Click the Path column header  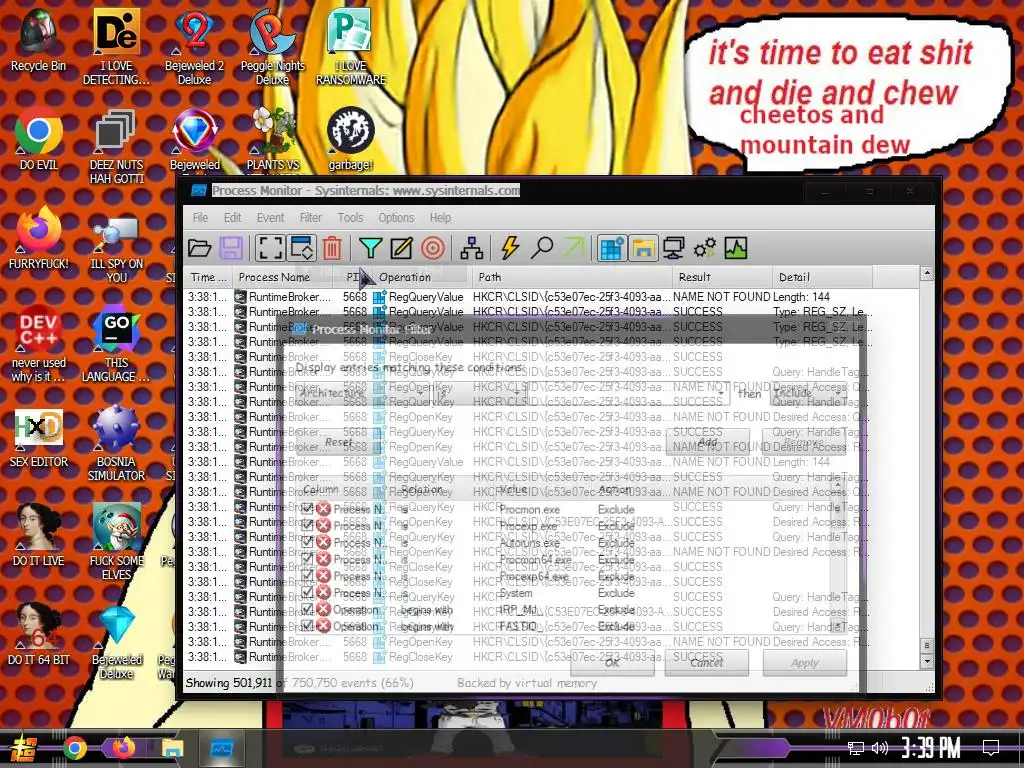tap(572, 277)
